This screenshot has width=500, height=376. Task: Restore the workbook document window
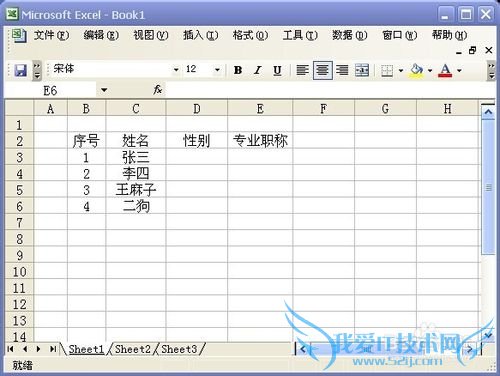pos(472,51)
